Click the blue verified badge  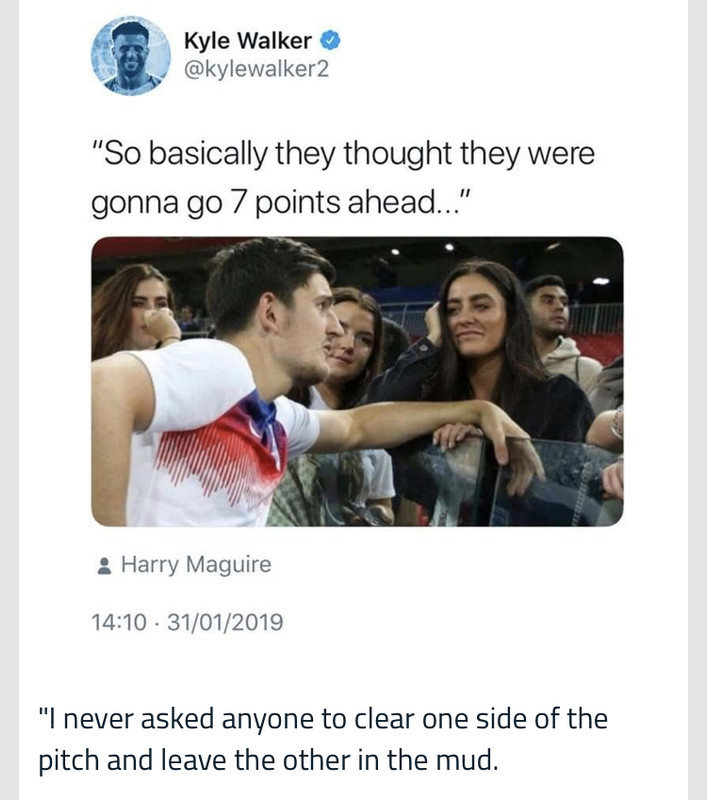tap(331, 41)
